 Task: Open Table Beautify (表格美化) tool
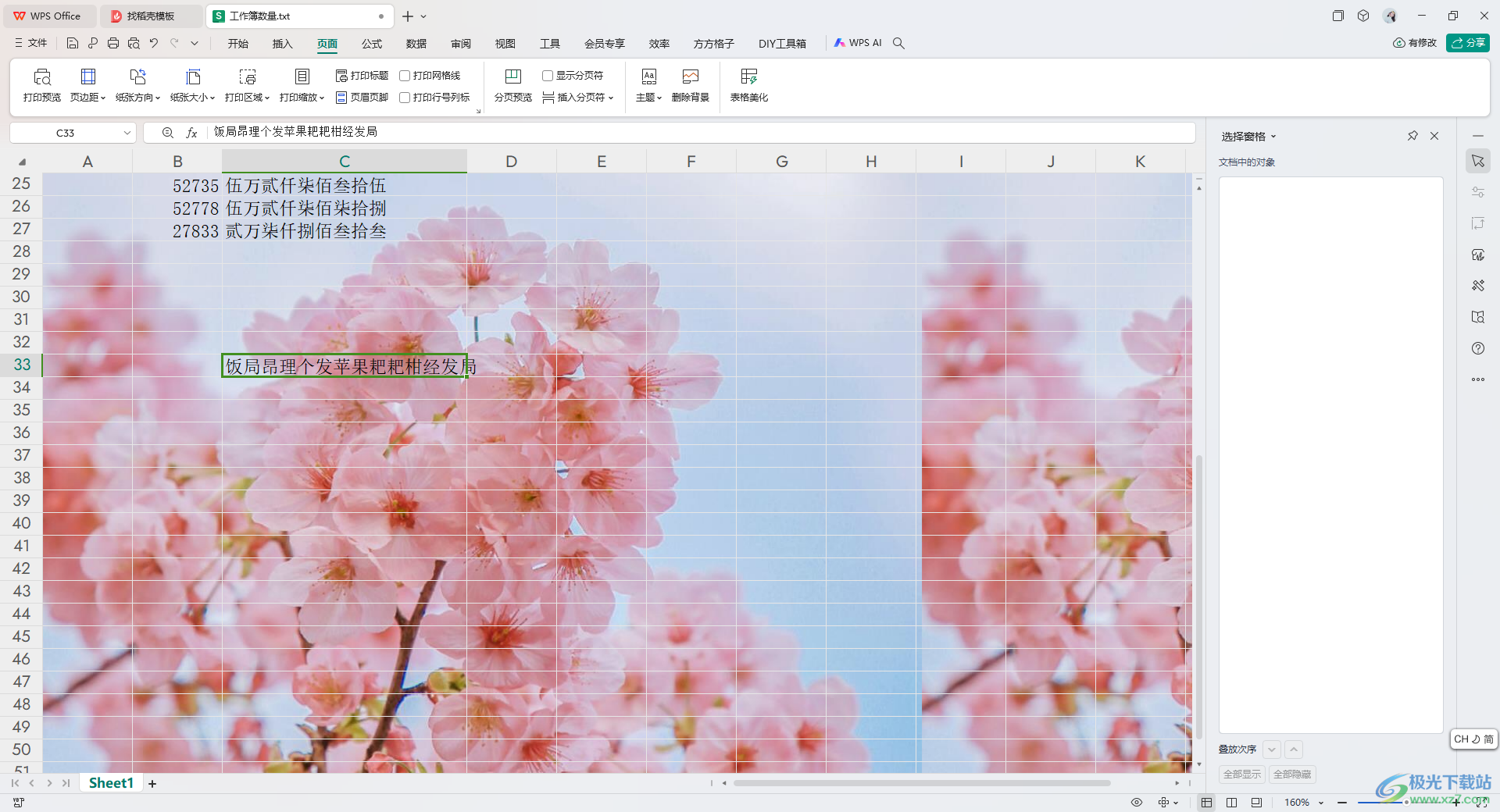click(x=748, y=77)
